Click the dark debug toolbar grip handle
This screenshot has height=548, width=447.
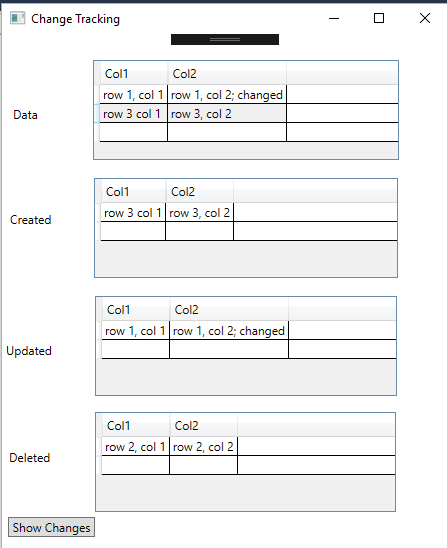(x=225, y=39)
